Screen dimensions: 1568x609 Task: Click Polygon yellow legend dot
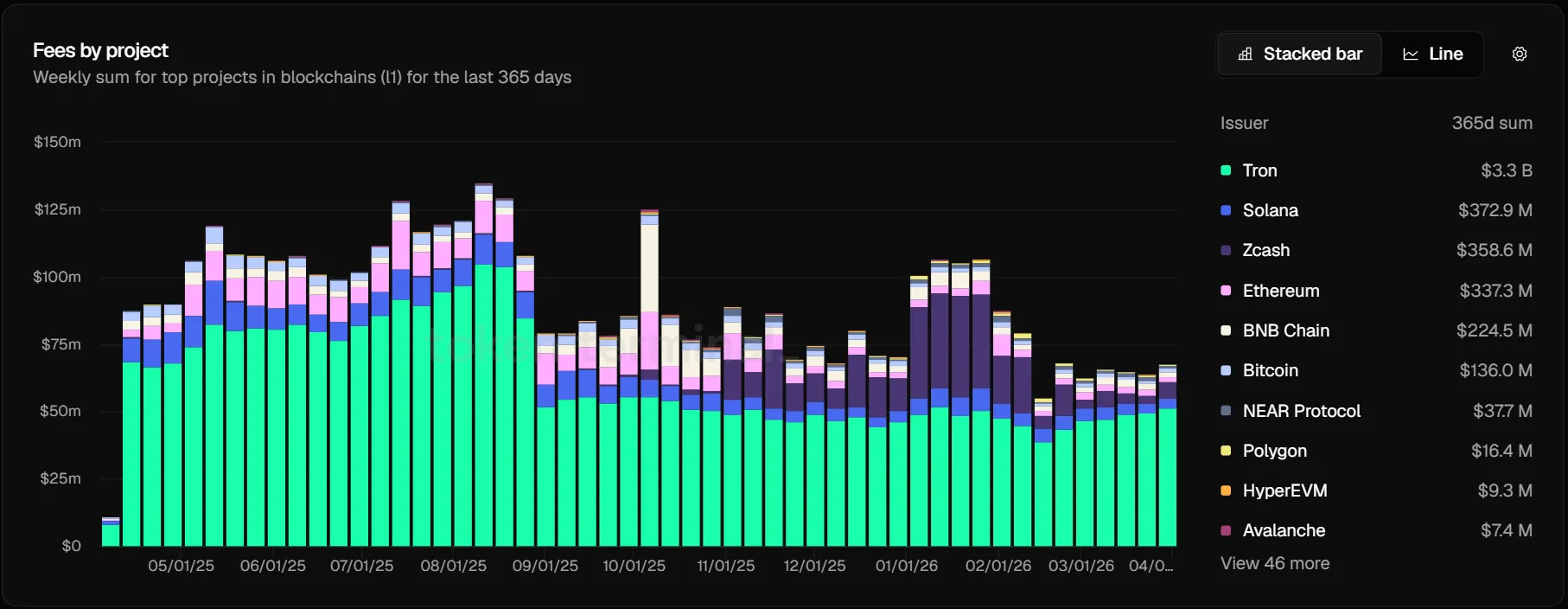(1226, 451)
